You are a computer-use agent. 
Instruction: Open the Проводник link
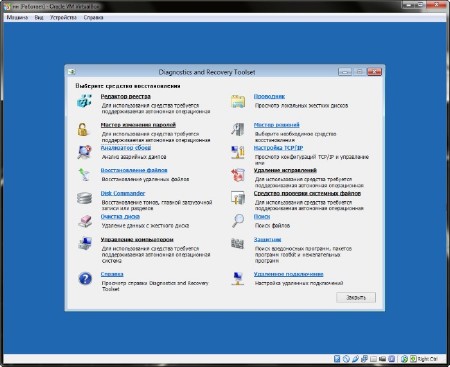click(269, 96)
